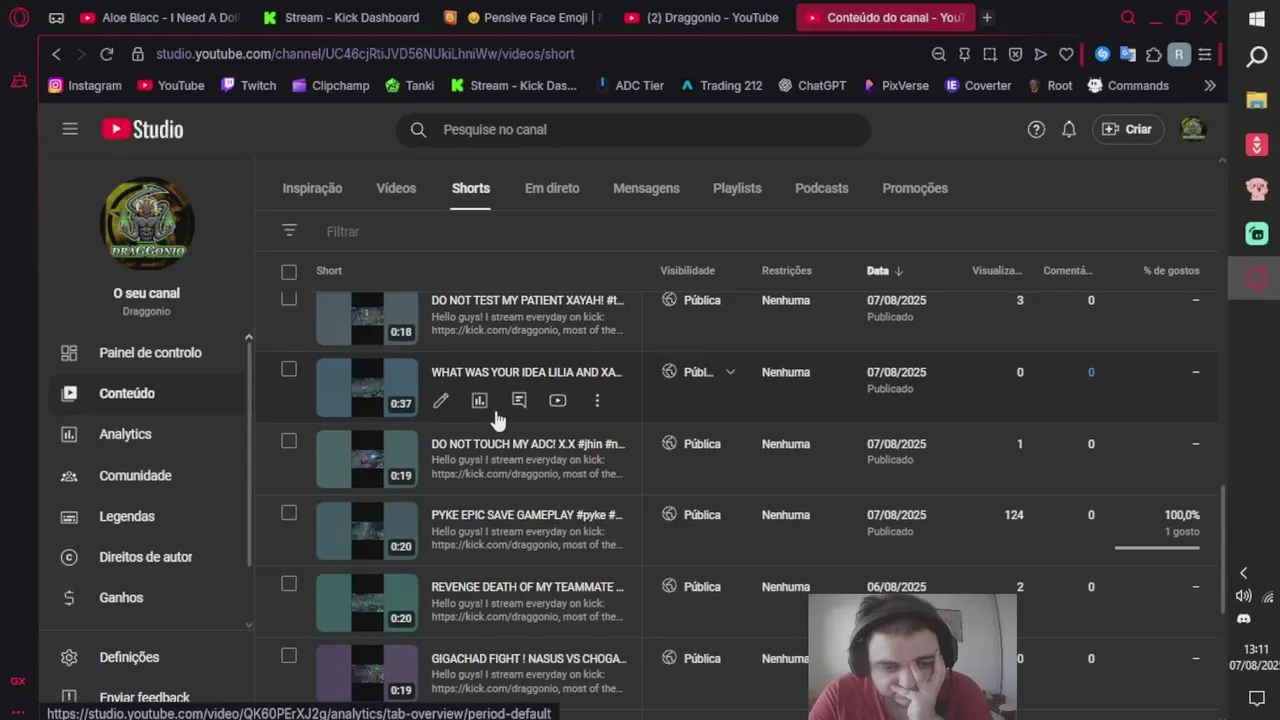
Task: Open the Opera search tabs icon
Action: tap(1128, 18)
